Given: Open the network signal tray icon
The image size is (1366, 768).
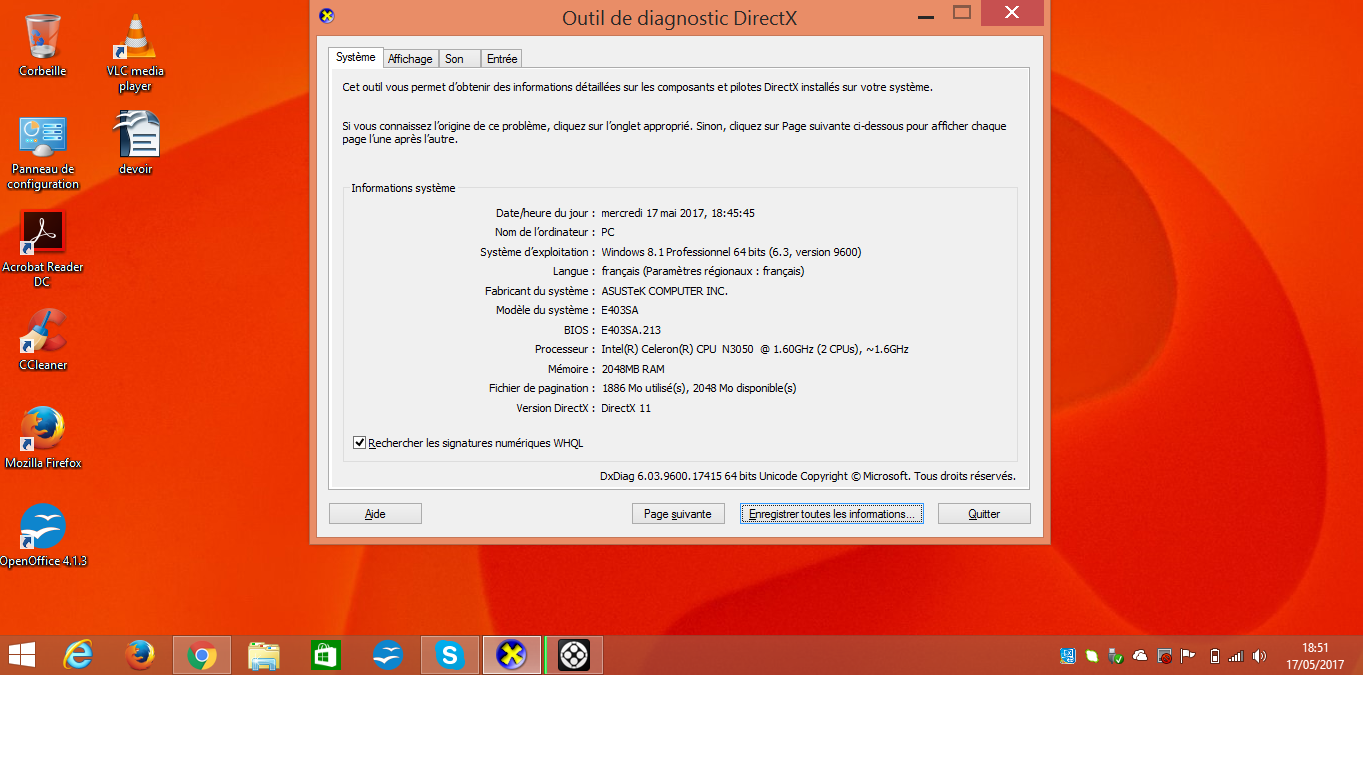Looking at the screenshot, I should 1236,656.
